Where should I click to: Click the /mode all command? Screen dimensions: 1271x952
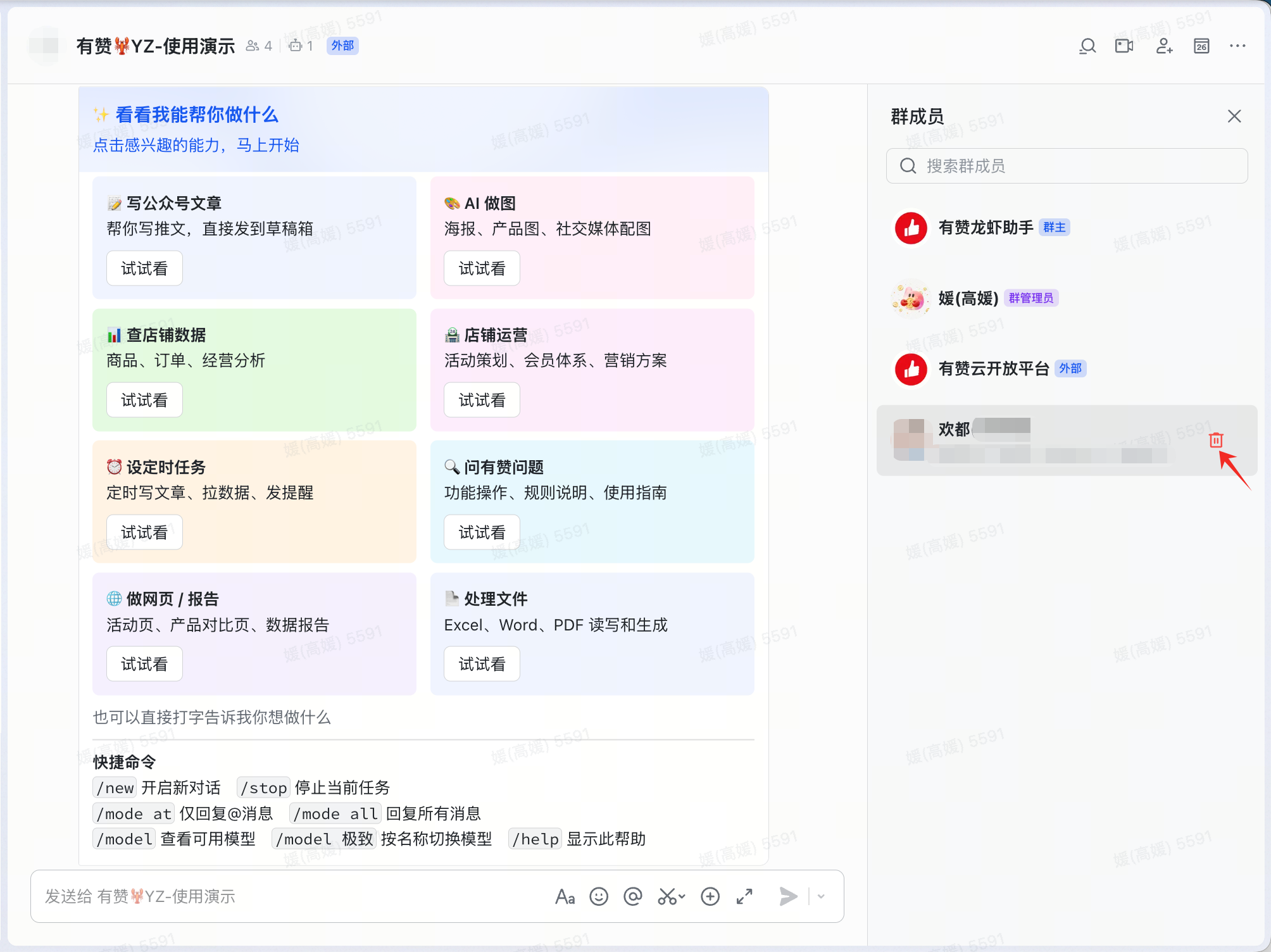335,813
